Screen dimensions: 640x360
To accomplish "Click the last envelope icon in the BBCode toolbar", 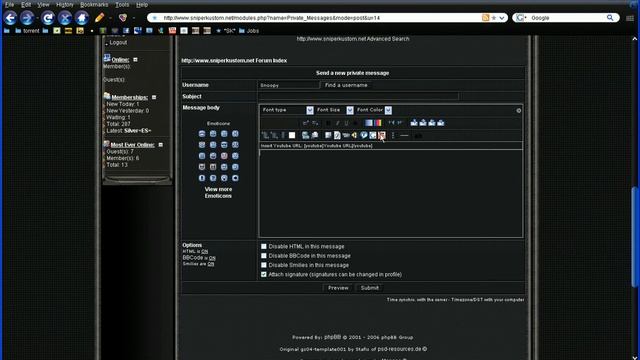I will (441, 122).
